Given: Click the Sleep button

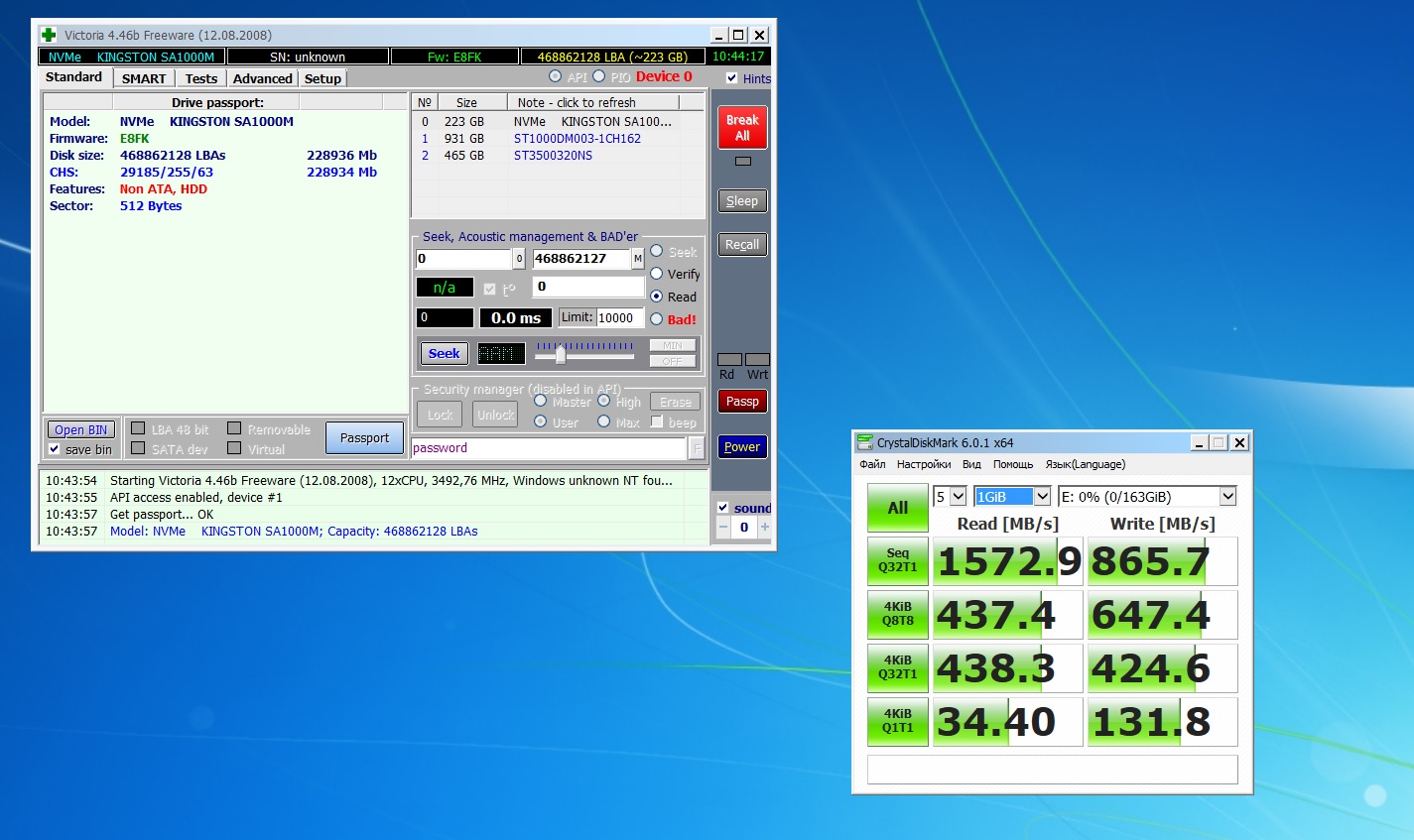Looking at the screenshot, I should [x=742, y=201].
